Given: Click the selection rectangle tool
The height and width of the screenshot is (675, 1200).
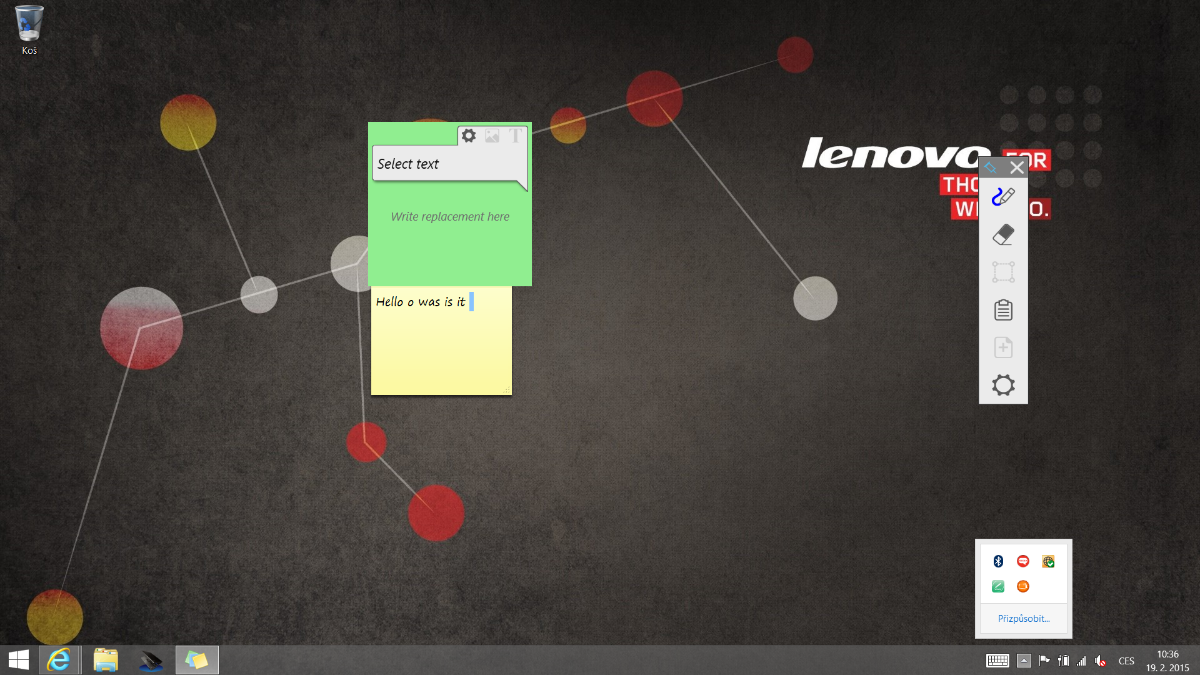Looking at the screenshot, I should [x=1003, y=272].
